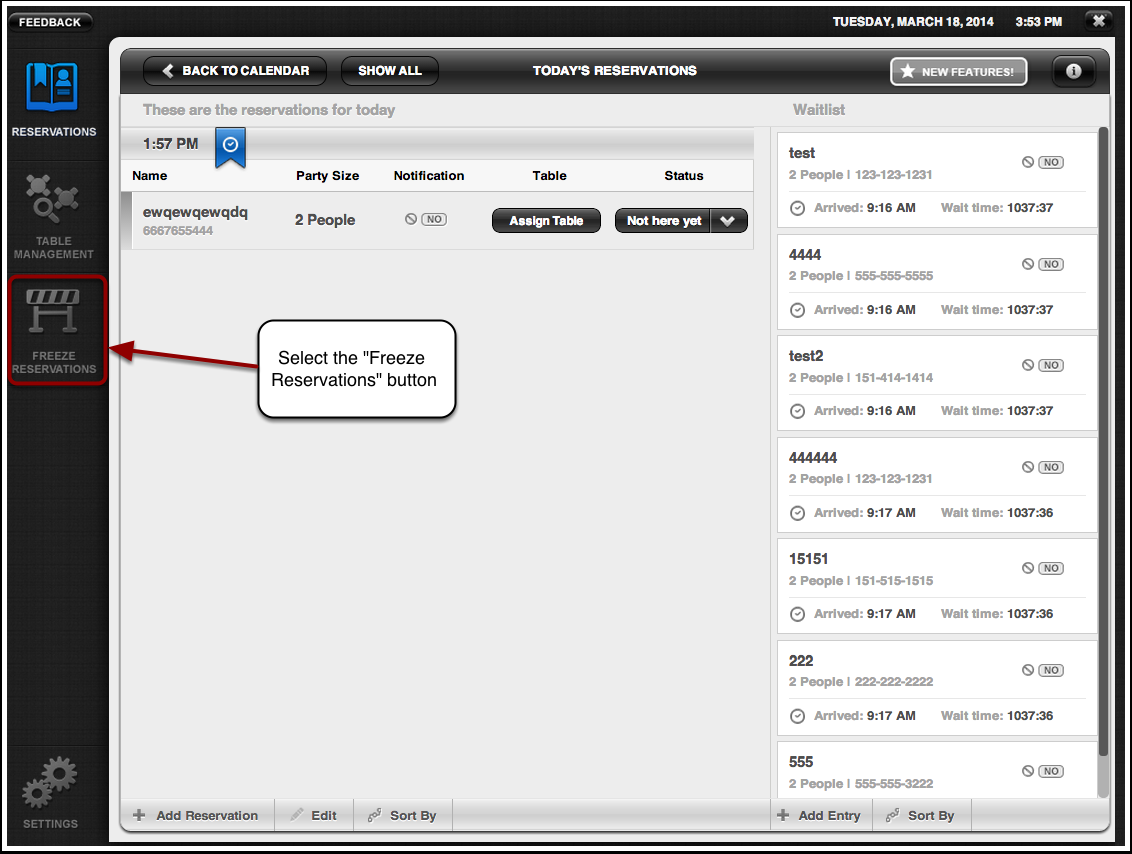Click the arrived clock icon for 15151 entry
The image size is (1132, 854).
pyautogui.click(x=797, y=614)
